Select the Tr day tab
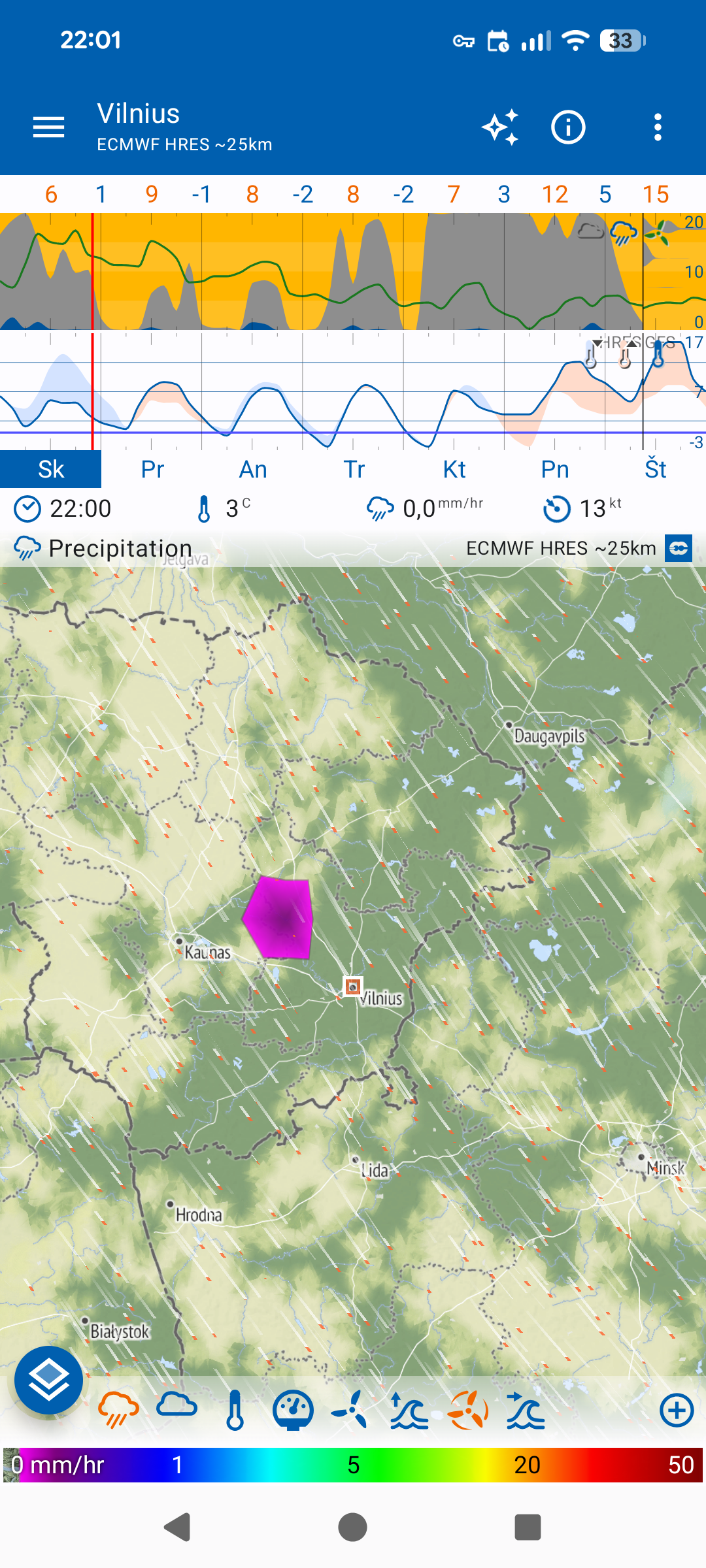 [354, 469]
